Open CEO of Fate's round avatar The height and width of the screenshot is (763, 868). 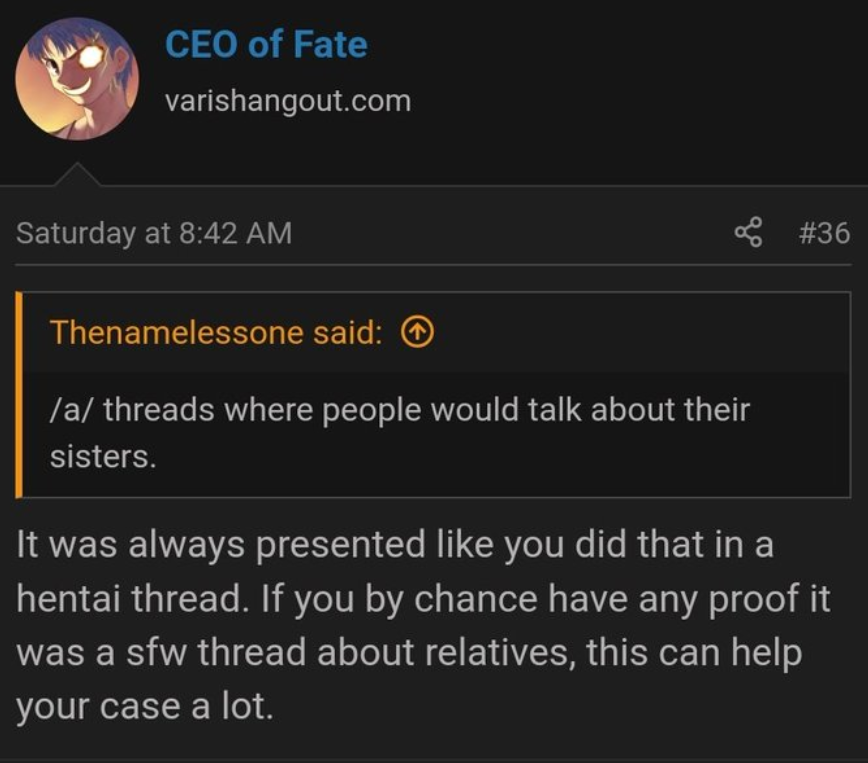point(77,78)
